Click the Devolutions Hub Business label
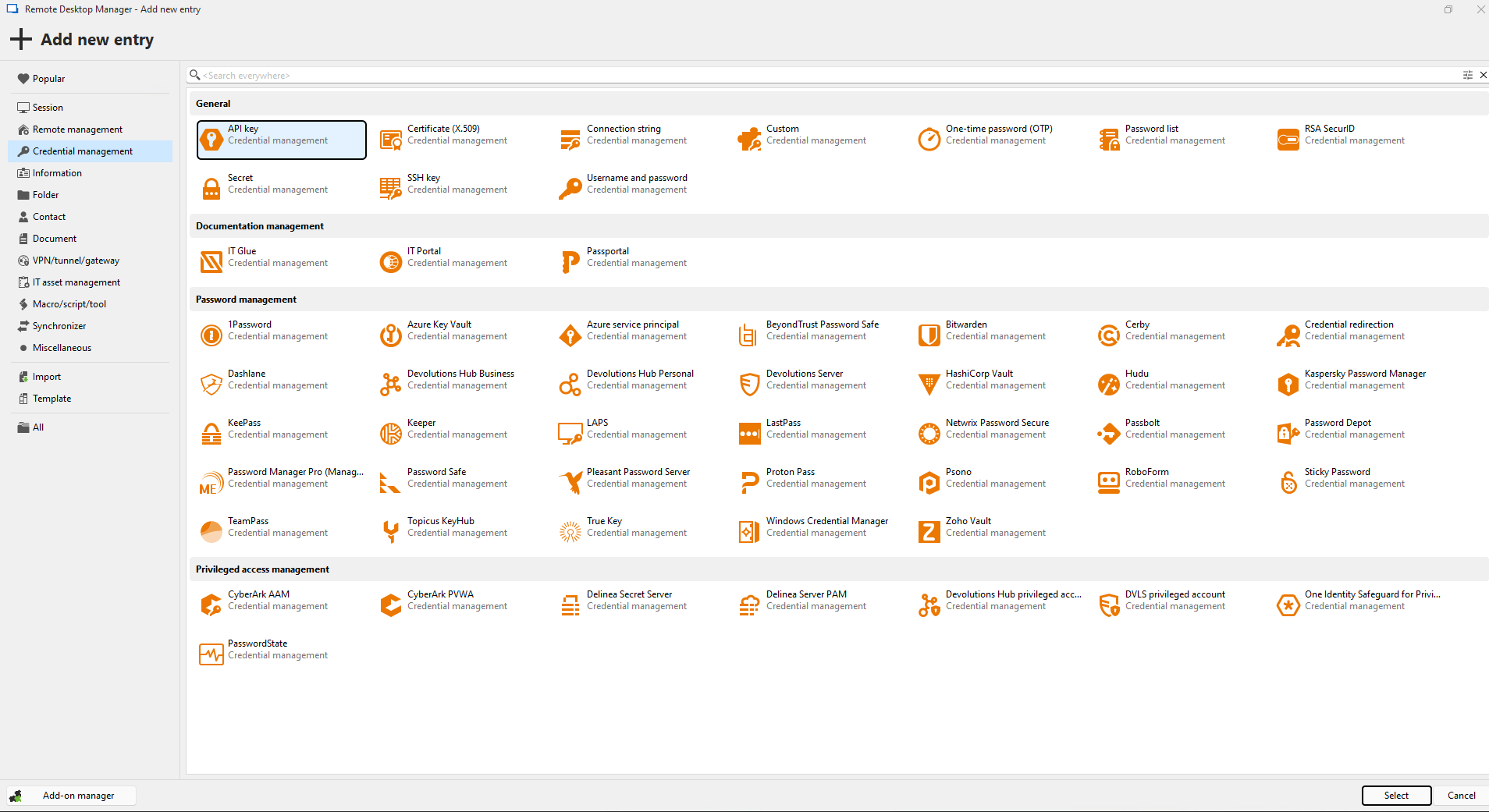The height and width of the screenshot is (812, 1489). click(x=460, y=374)
